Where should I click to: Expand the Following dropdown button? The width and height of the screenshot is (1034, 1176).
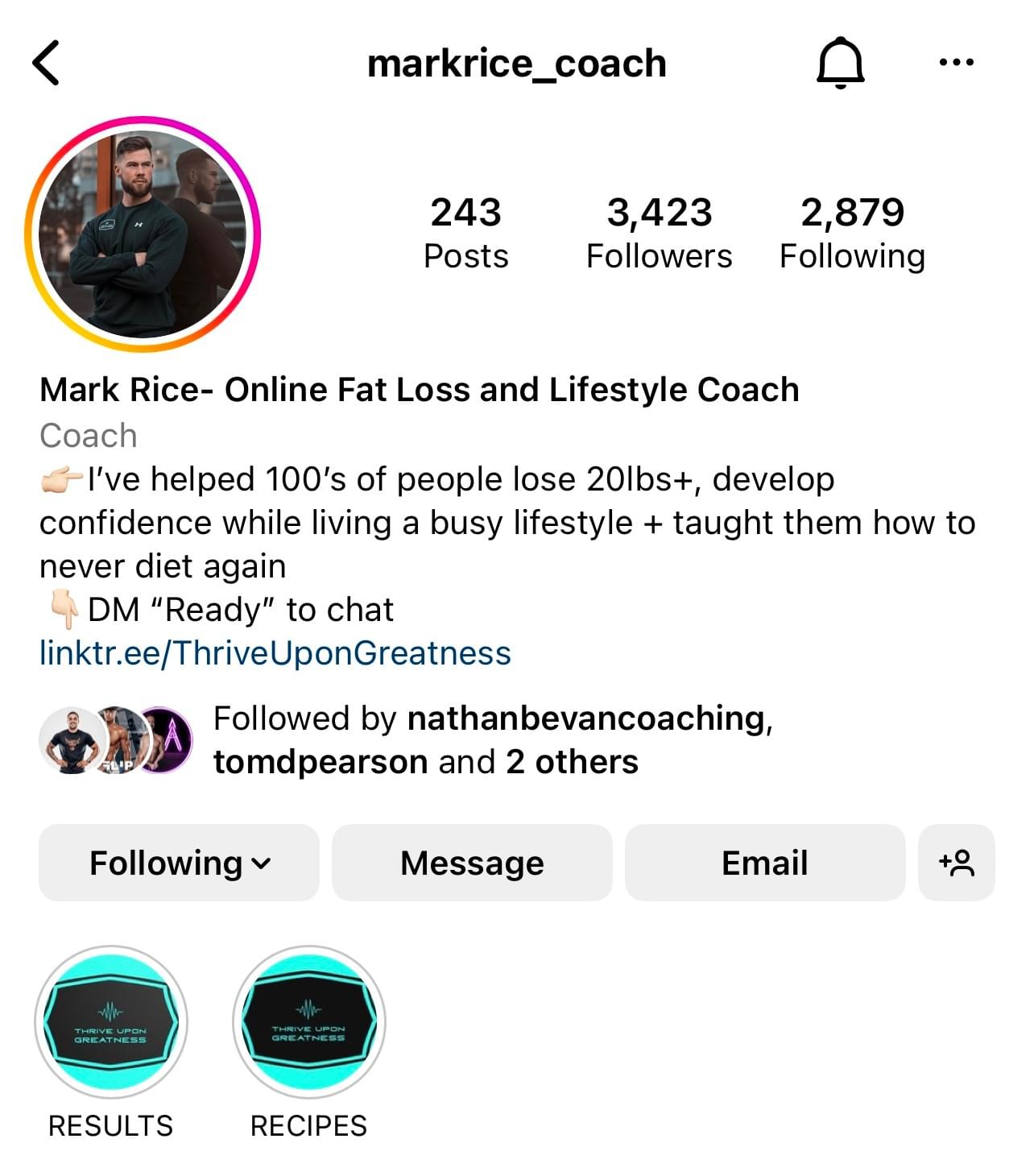(x=179, y=862)
